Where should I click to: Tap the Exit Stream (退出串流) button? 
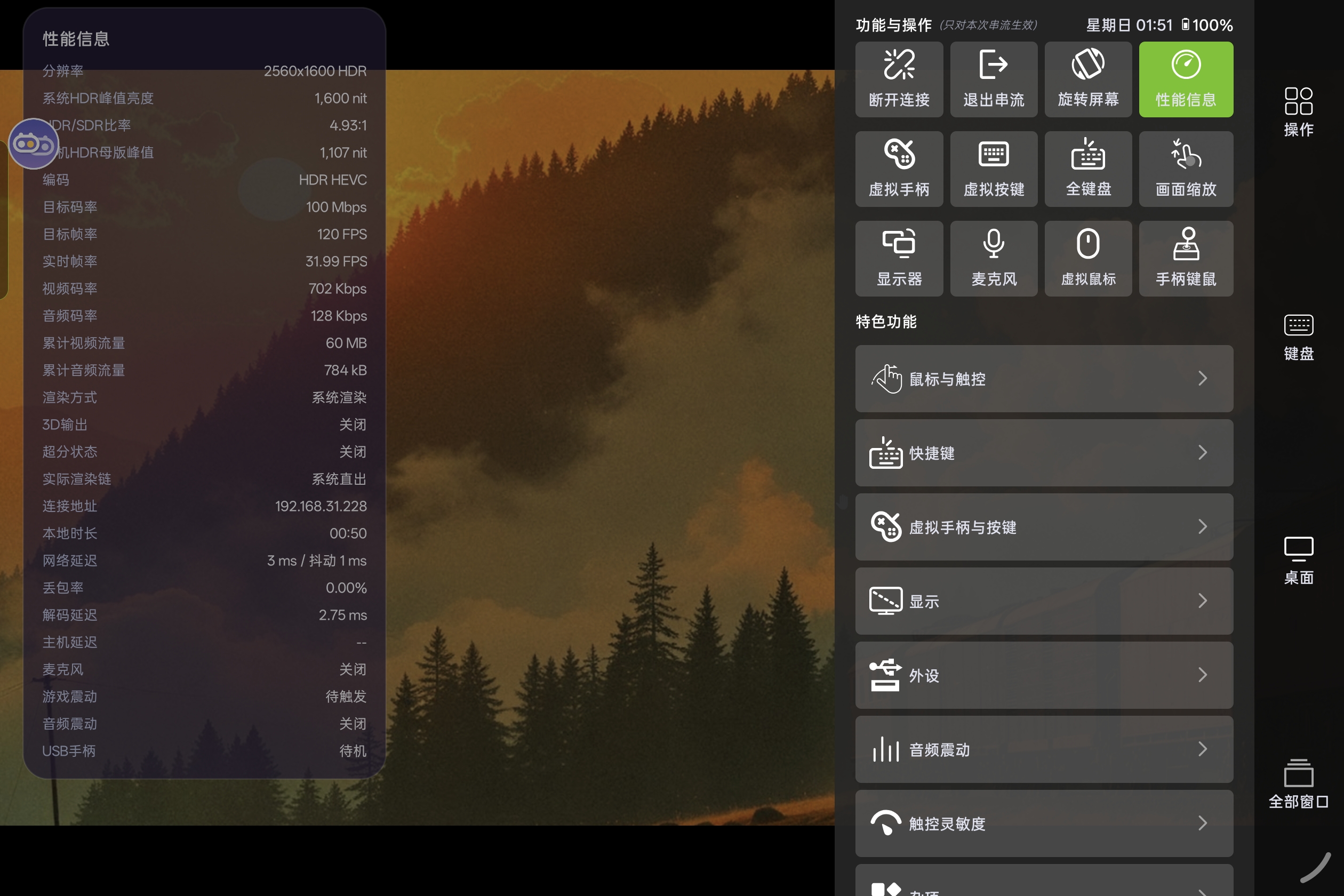994,79
